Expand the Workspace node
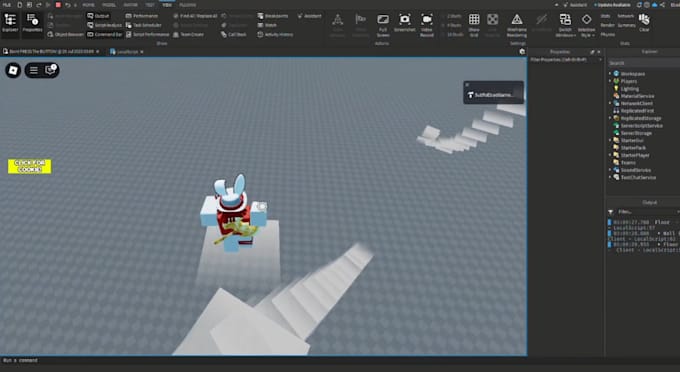 [x=610, y=74]
